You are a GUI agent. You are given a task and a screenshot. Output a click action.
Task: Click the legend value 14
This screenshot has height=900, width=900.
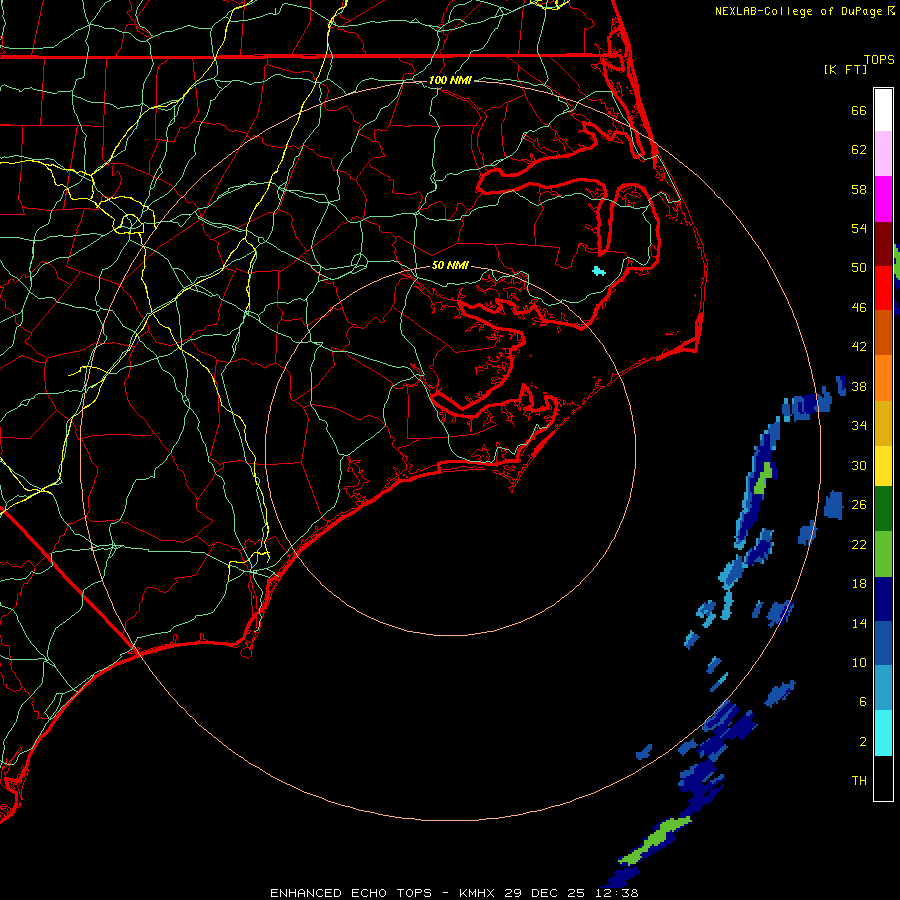tap(859, 623)
